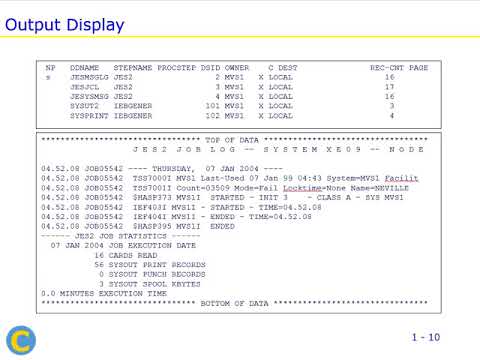Click the Output Display slide title
The width and height of the screenshot is (480, 360).
coord(65,25)
